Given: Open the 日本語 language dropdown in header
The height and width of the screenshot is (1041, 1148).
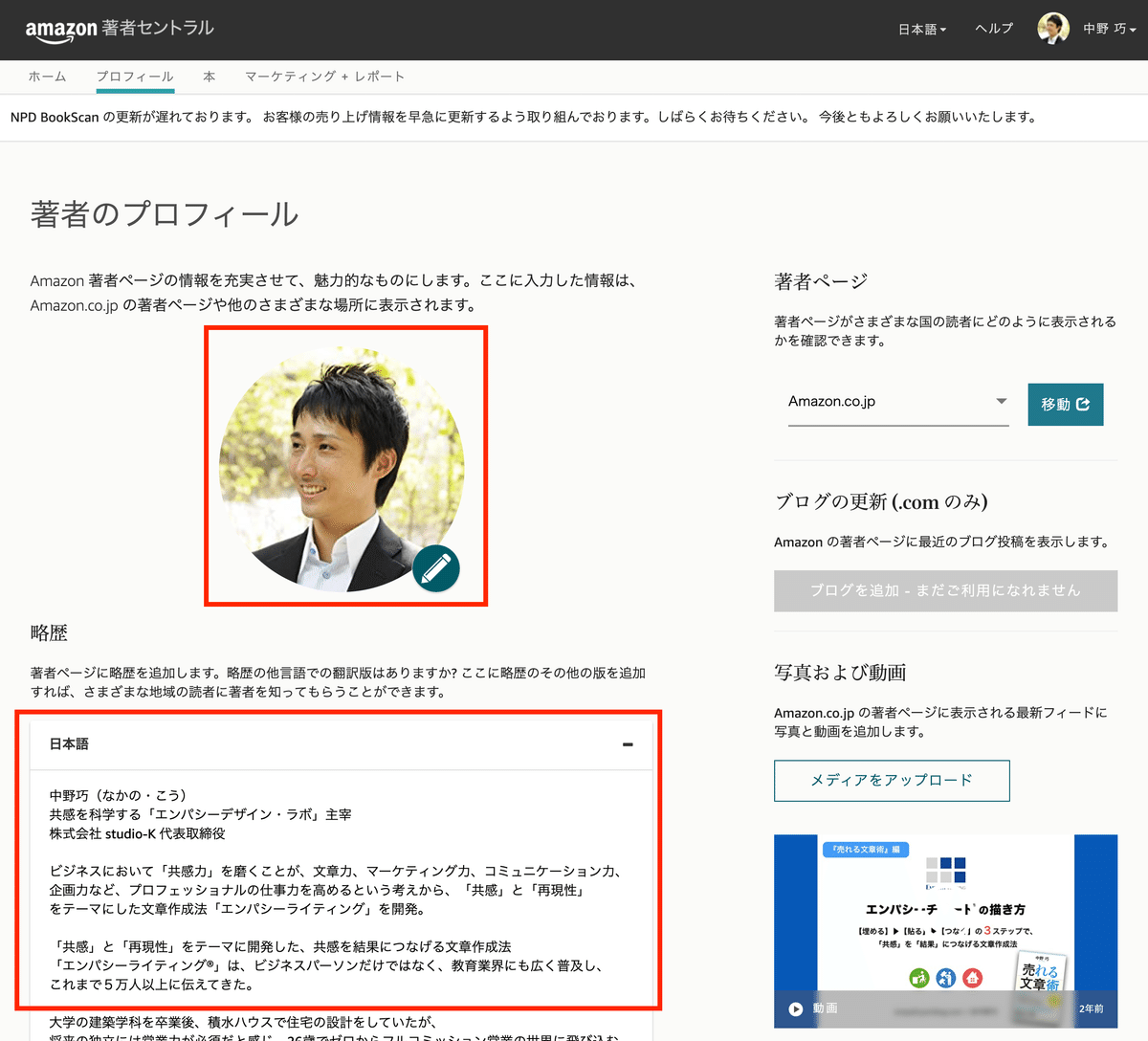Looking at the screenshot, I should click(922, 30).
